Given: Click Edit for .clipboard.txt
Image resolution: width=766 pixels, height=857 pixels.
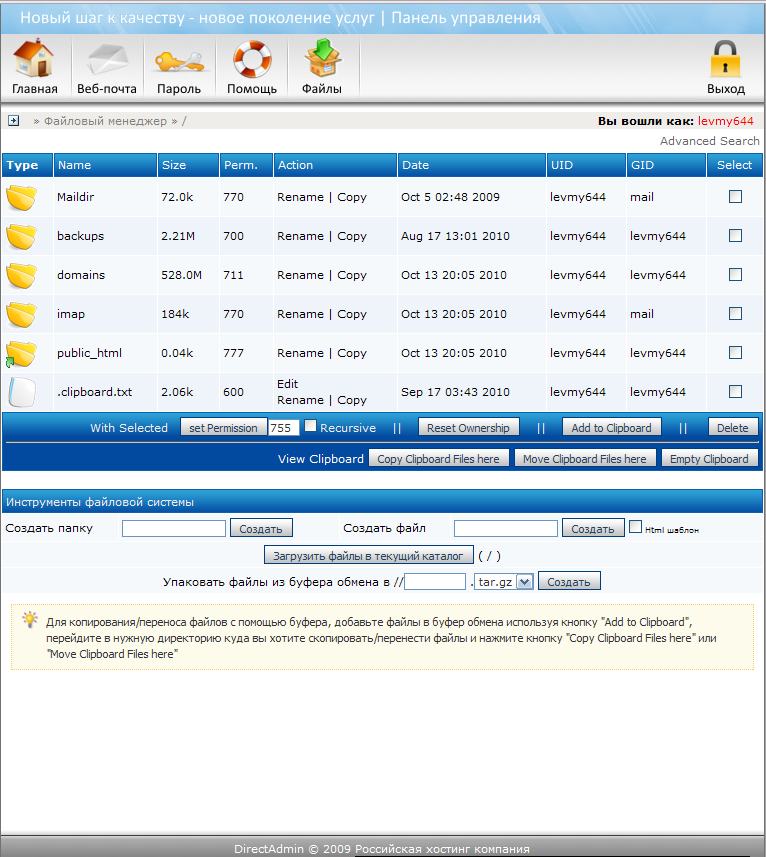Looking at the screenshot, I should [287, 384].
